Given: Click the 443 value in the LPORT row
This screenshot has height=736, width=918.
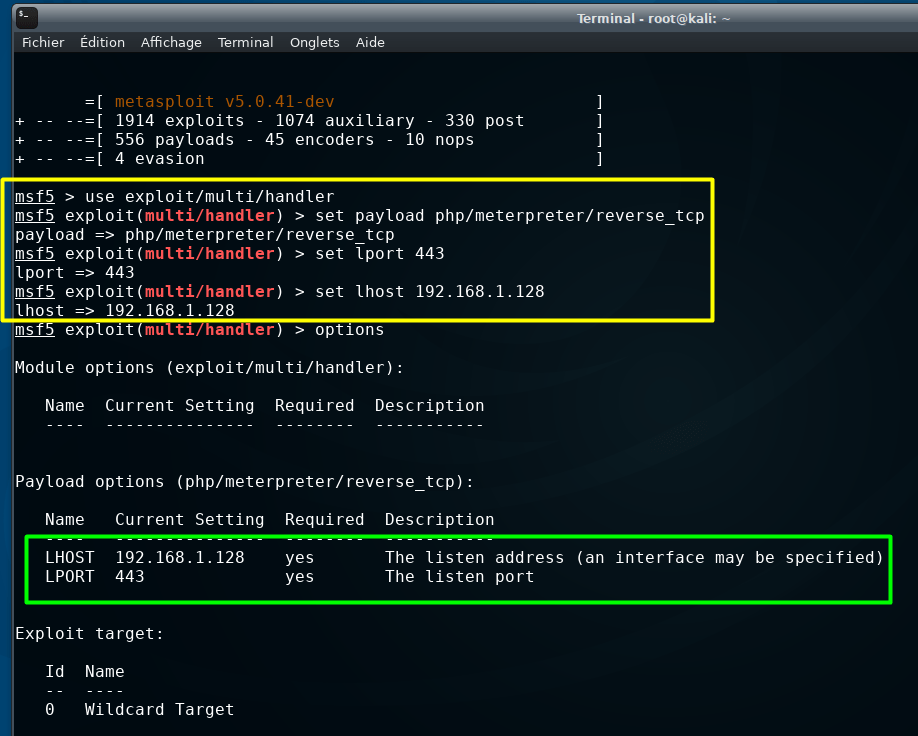Looking at the screenshot, I should [x=130, y=577].
